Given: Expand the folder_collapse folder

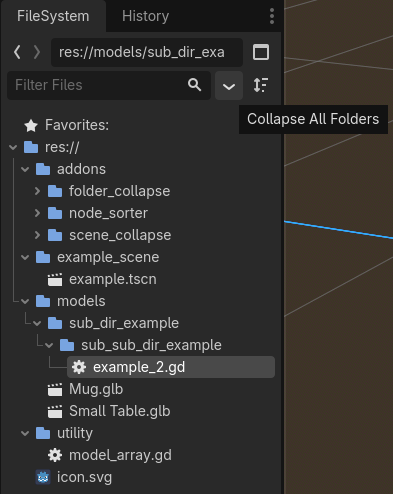Looking at the screenshot, I should pyautogui.click(x=37, y=191).
